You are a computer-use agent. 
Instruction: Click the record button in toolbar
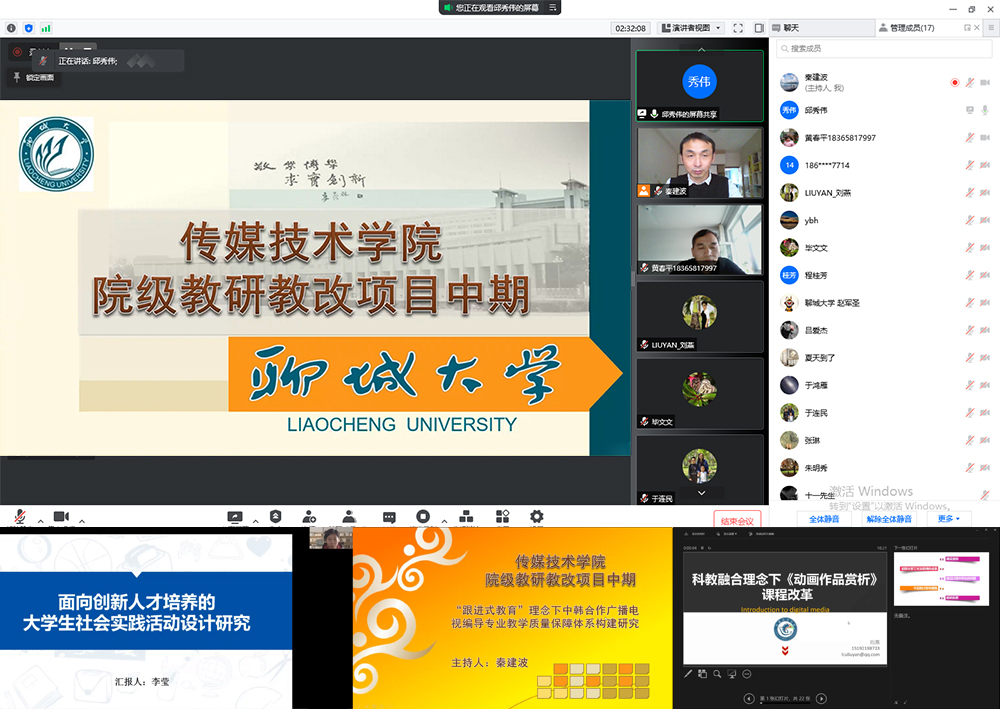[423, 516]
